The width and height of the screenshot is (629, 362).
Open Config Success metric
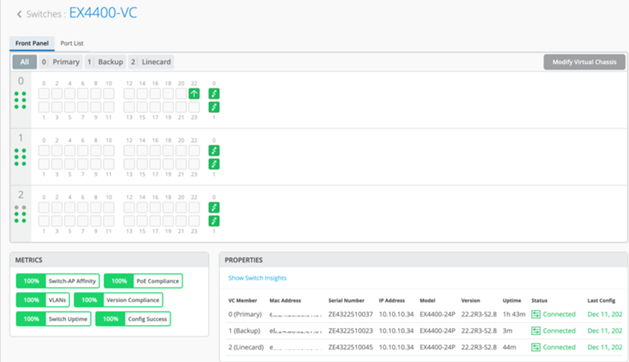click(133, 319)
